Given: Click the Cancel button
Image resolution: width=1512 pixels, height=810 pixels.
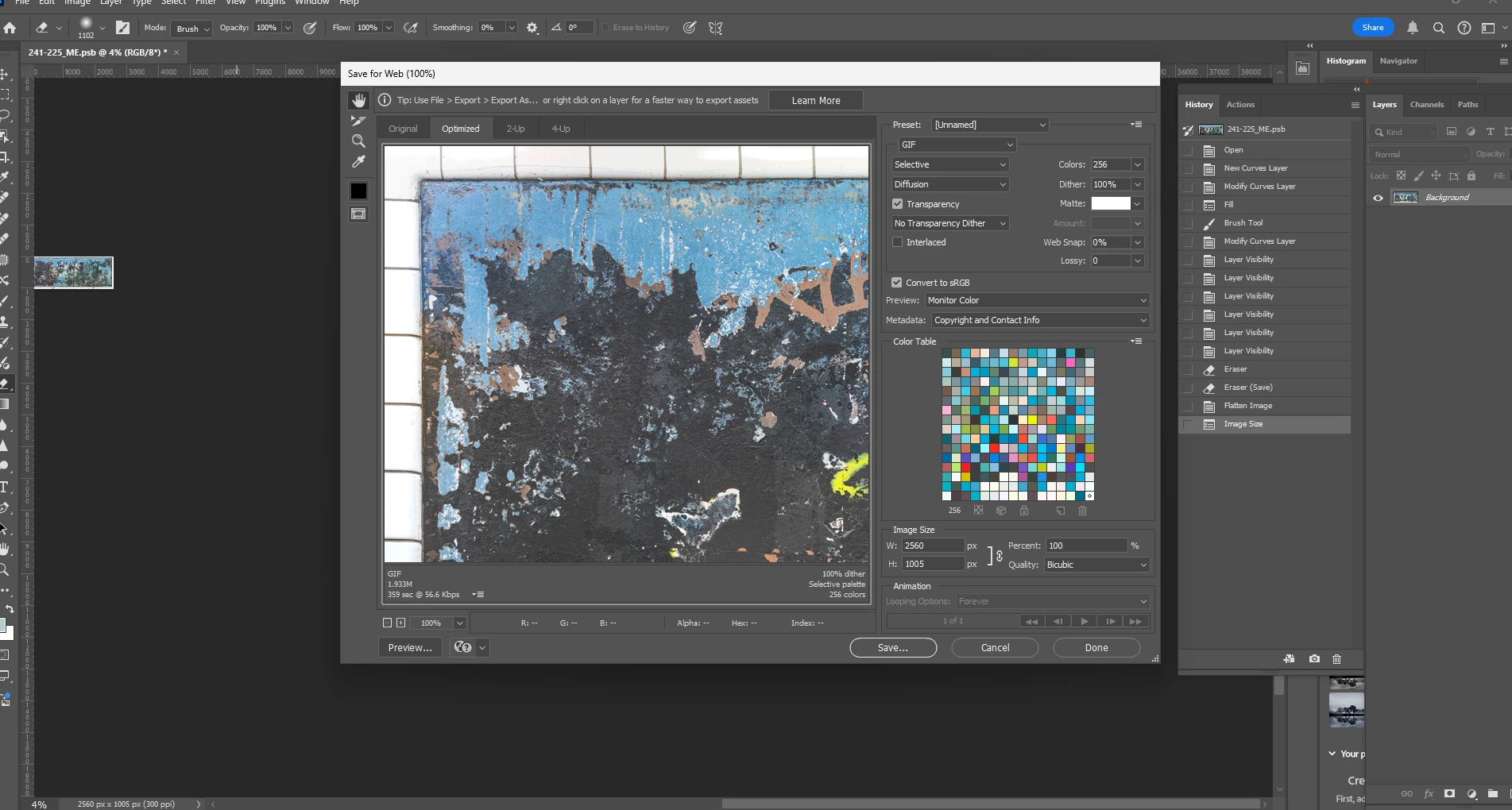Looking at the screenshot, I should [995, 648].
